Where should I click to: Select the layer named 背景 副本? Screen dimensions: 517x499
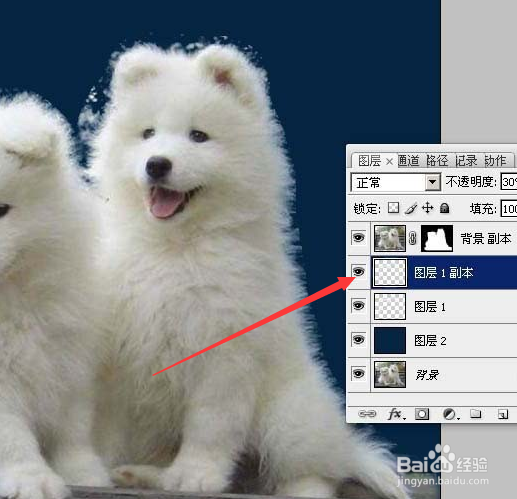click(485, 239)
